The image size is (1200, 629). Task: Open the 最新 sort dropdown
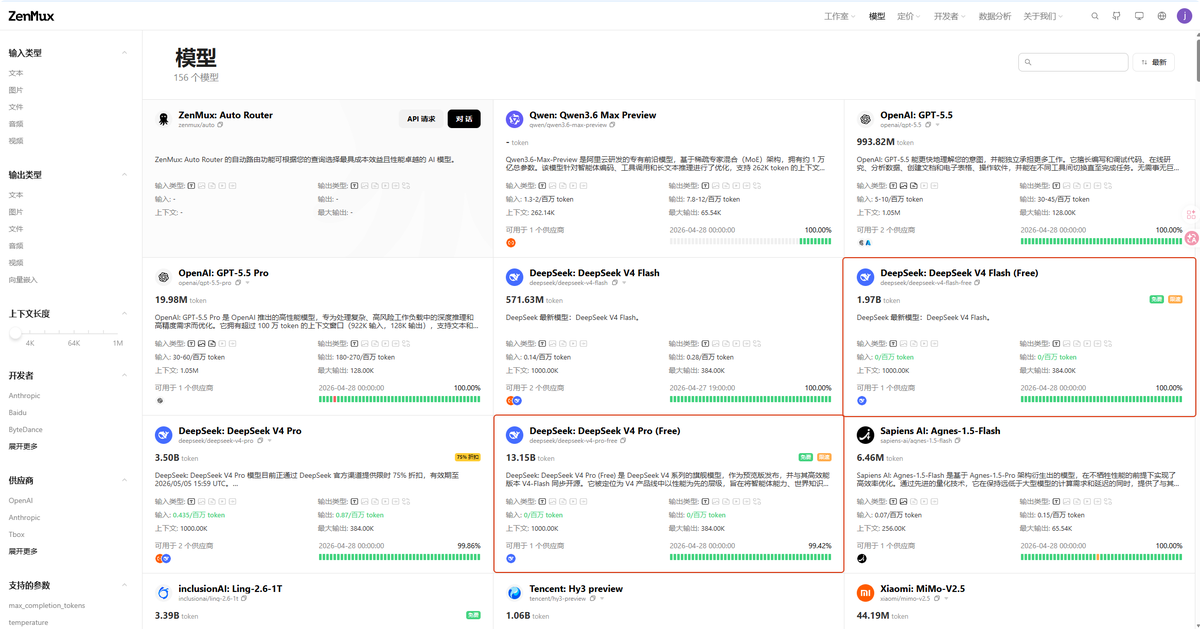coord(1153,62)
